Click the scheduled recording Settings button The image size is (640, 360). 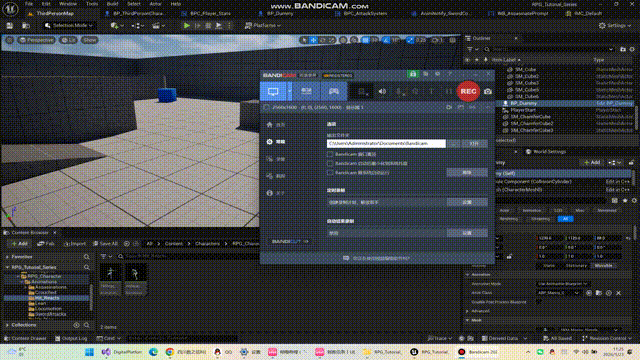[467, 202]
